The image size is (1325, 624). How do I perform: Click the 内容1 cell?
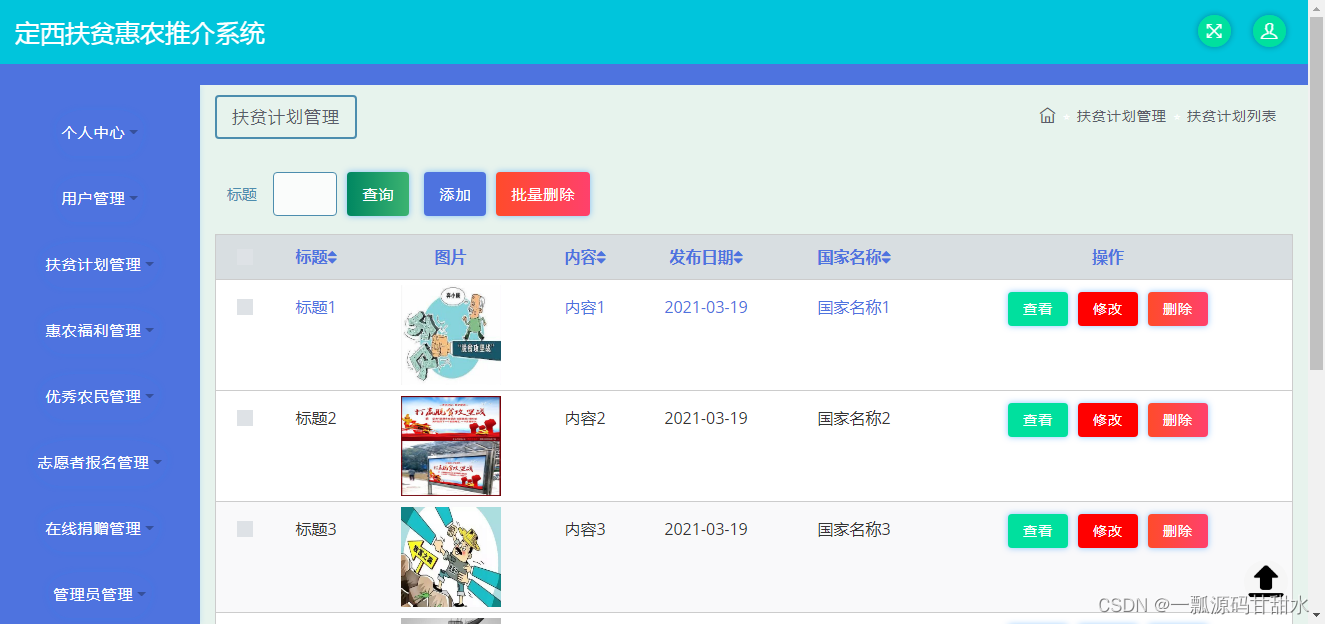click(585, 307)
